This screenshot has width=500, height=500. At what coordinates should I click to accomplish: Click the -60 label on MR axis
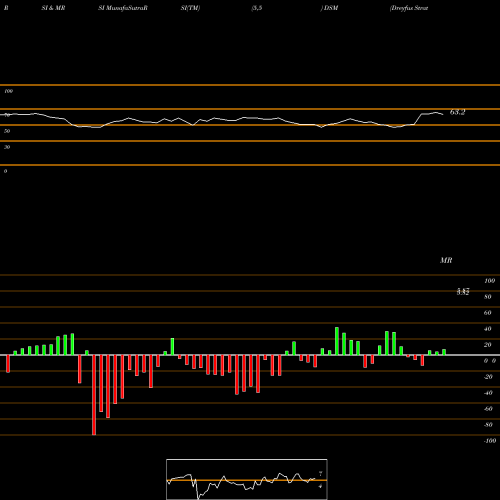point(488,409)
